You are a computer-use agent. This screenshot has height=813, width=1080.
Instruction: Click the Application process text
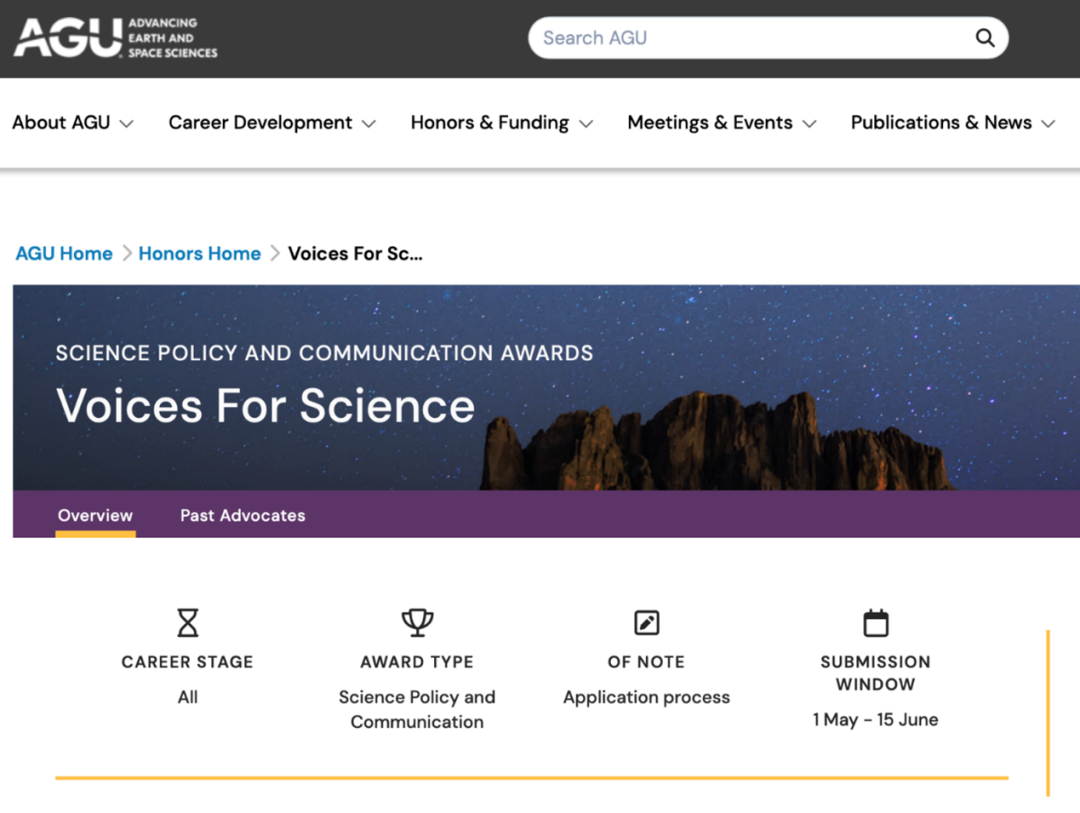[646, 697]
